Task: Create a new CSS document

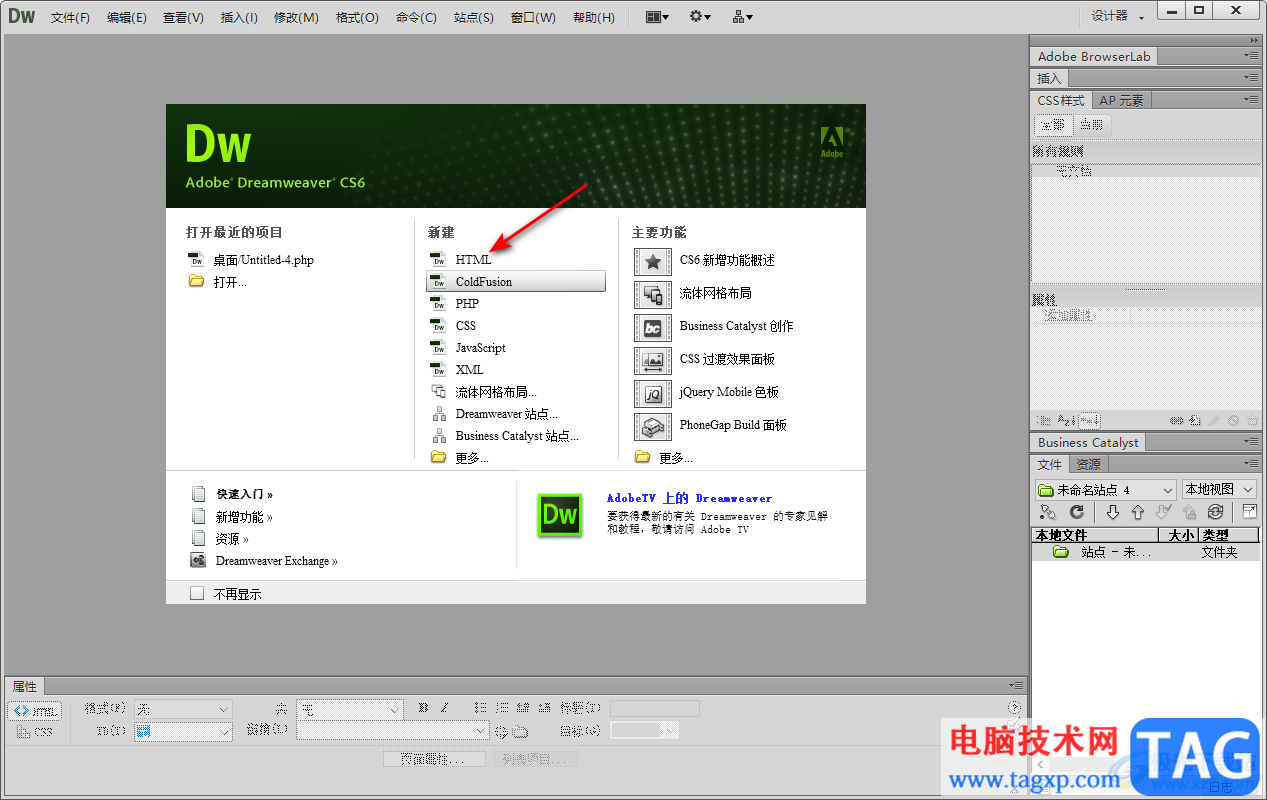Action: pyautogui.click(x=465, y=326)
